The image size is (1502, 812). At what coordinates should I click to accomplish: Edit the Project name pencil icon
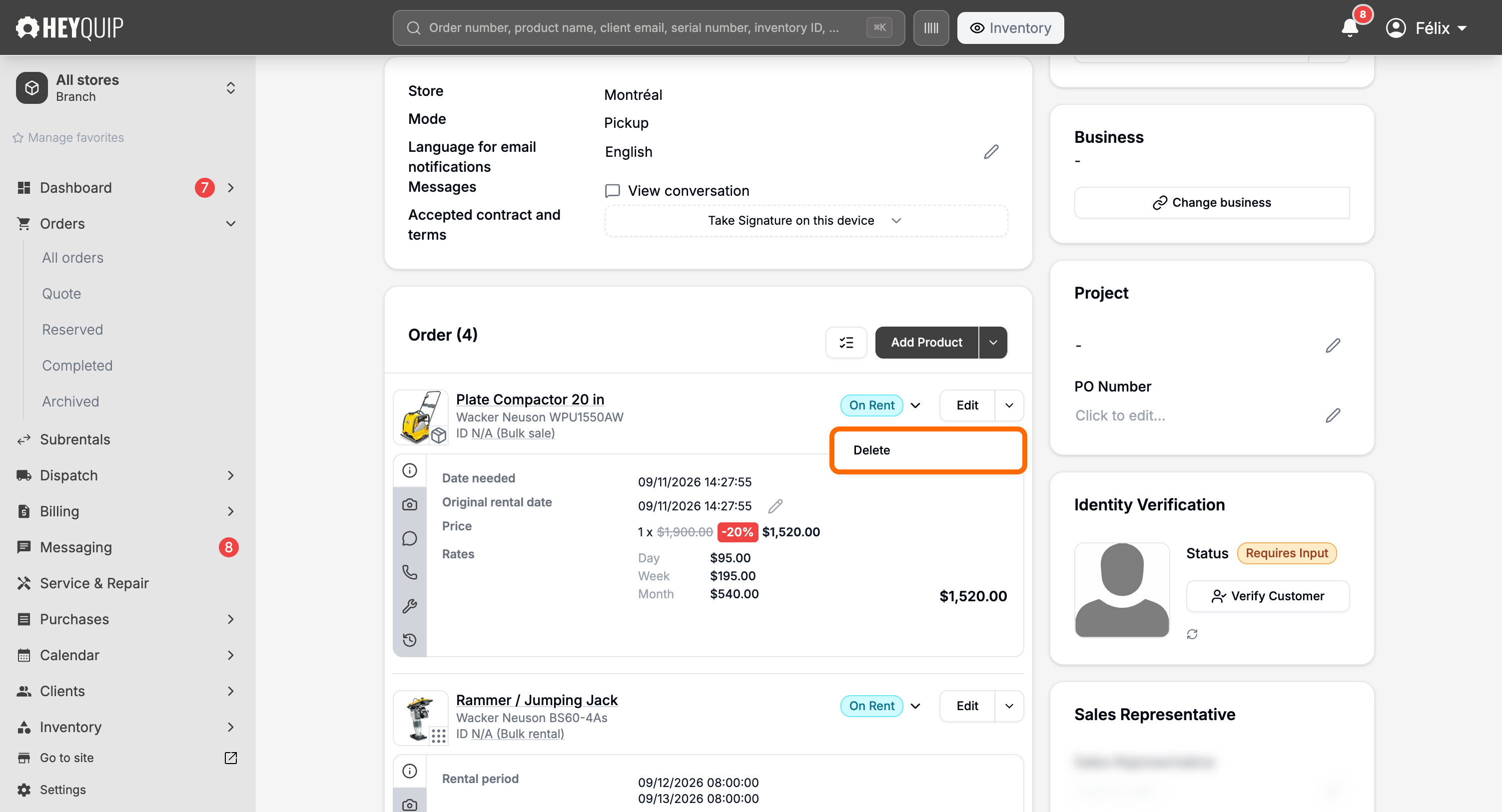pyautogui.click(x=1333, y=346)
